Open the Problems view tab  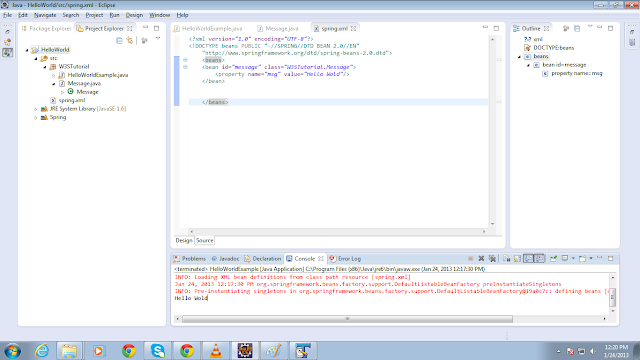[190, 259]
